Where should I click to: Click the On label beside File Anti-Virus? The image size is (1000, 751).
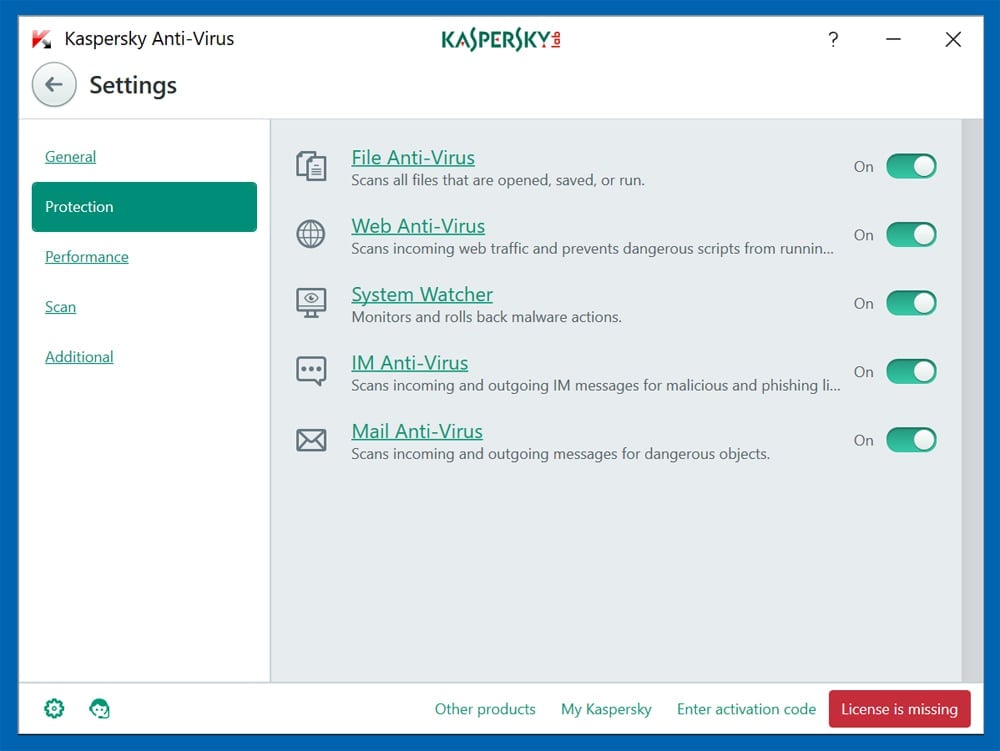[864, 167]
